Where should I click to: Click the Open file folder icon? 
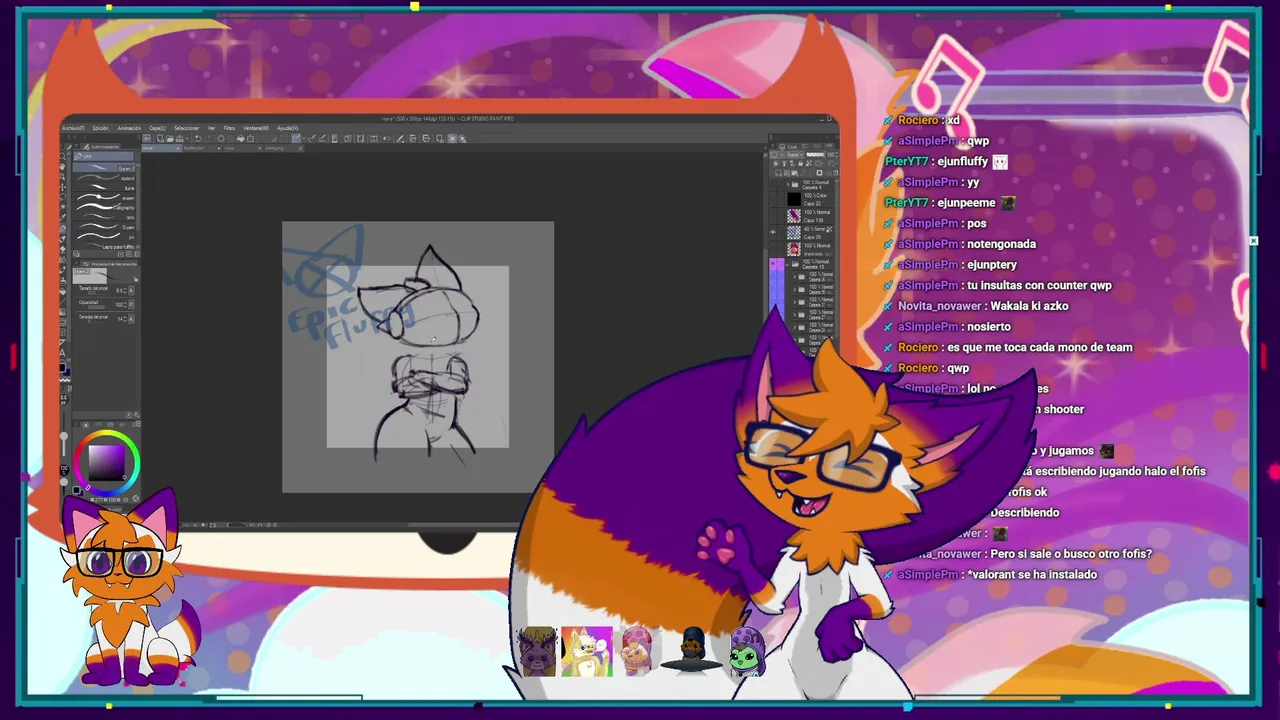170,139
